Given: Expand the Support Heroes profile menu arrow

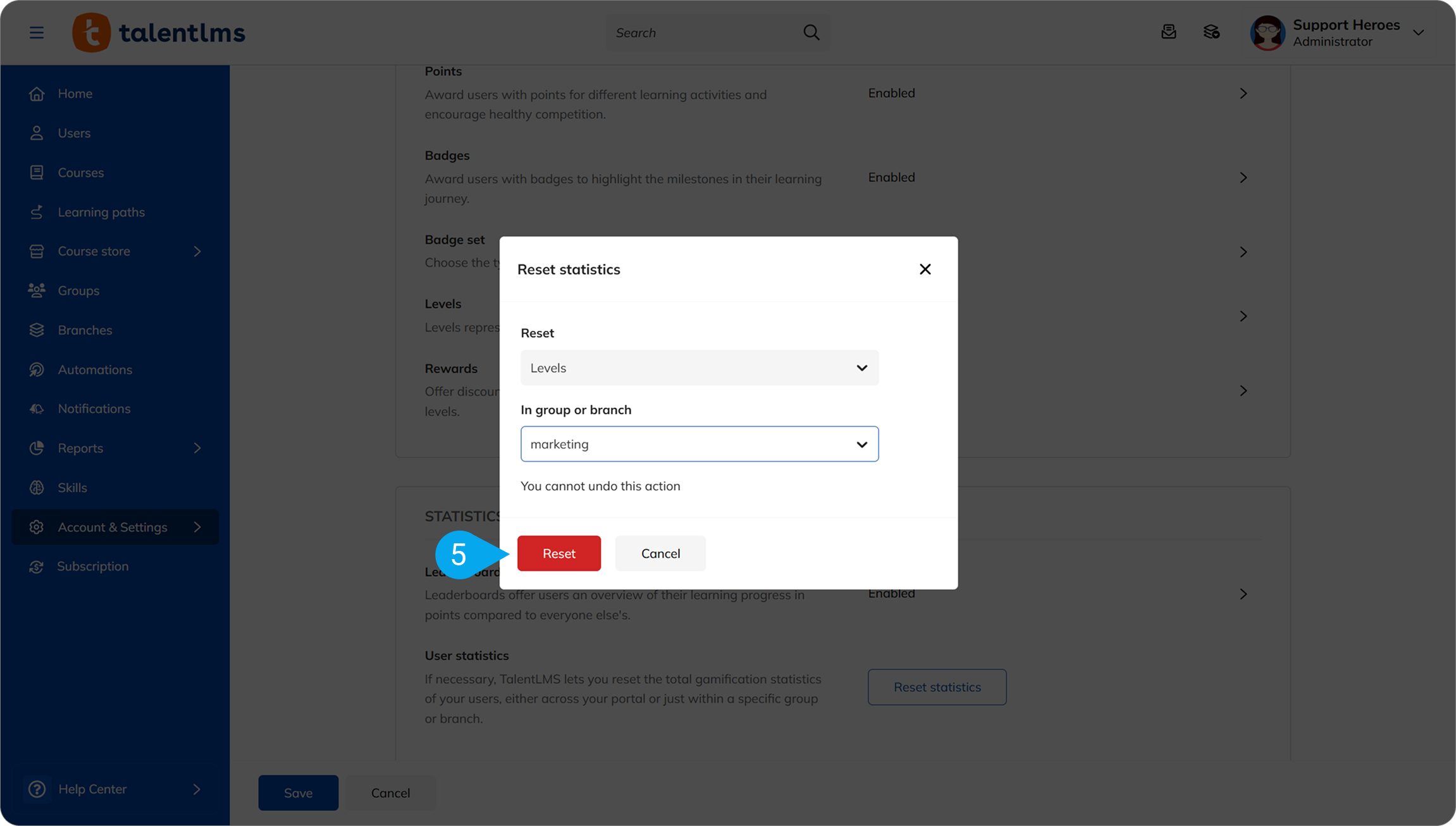Looking at the screenshot, I should click(x=1419, y=33).
